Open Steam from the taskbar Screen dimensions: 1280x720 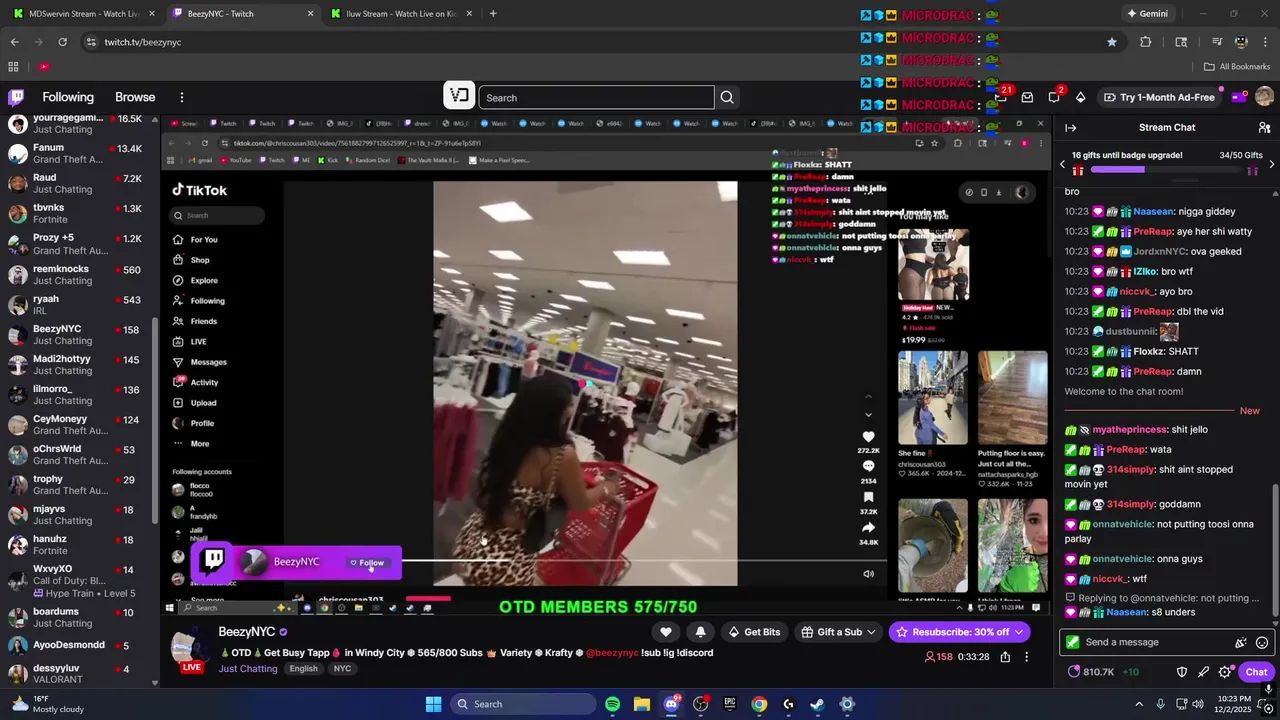[x=817, y=704]
